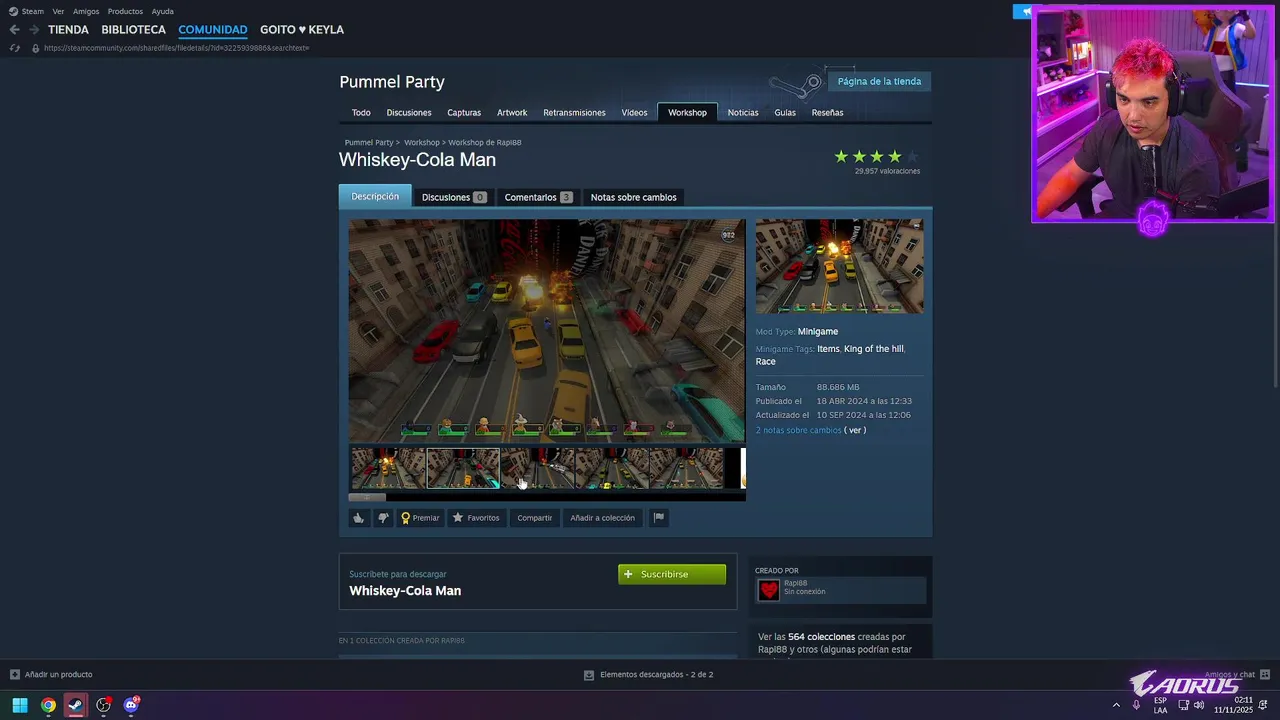The height and width of the screenshot is (720, 1280).
Task: Select the Workshop tab
Action: [687, 113]
